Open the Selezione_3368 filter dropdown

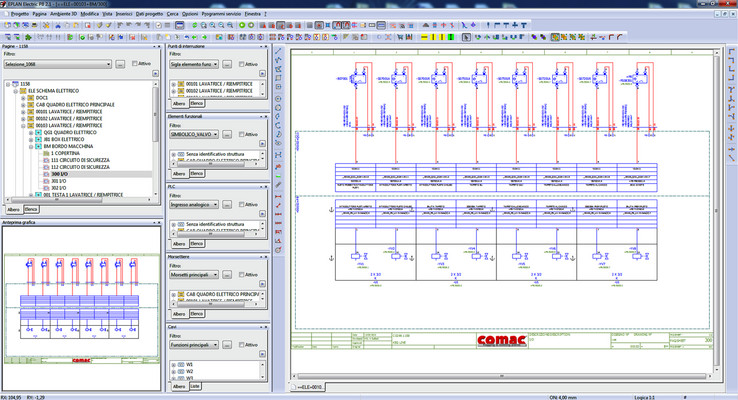106,64
